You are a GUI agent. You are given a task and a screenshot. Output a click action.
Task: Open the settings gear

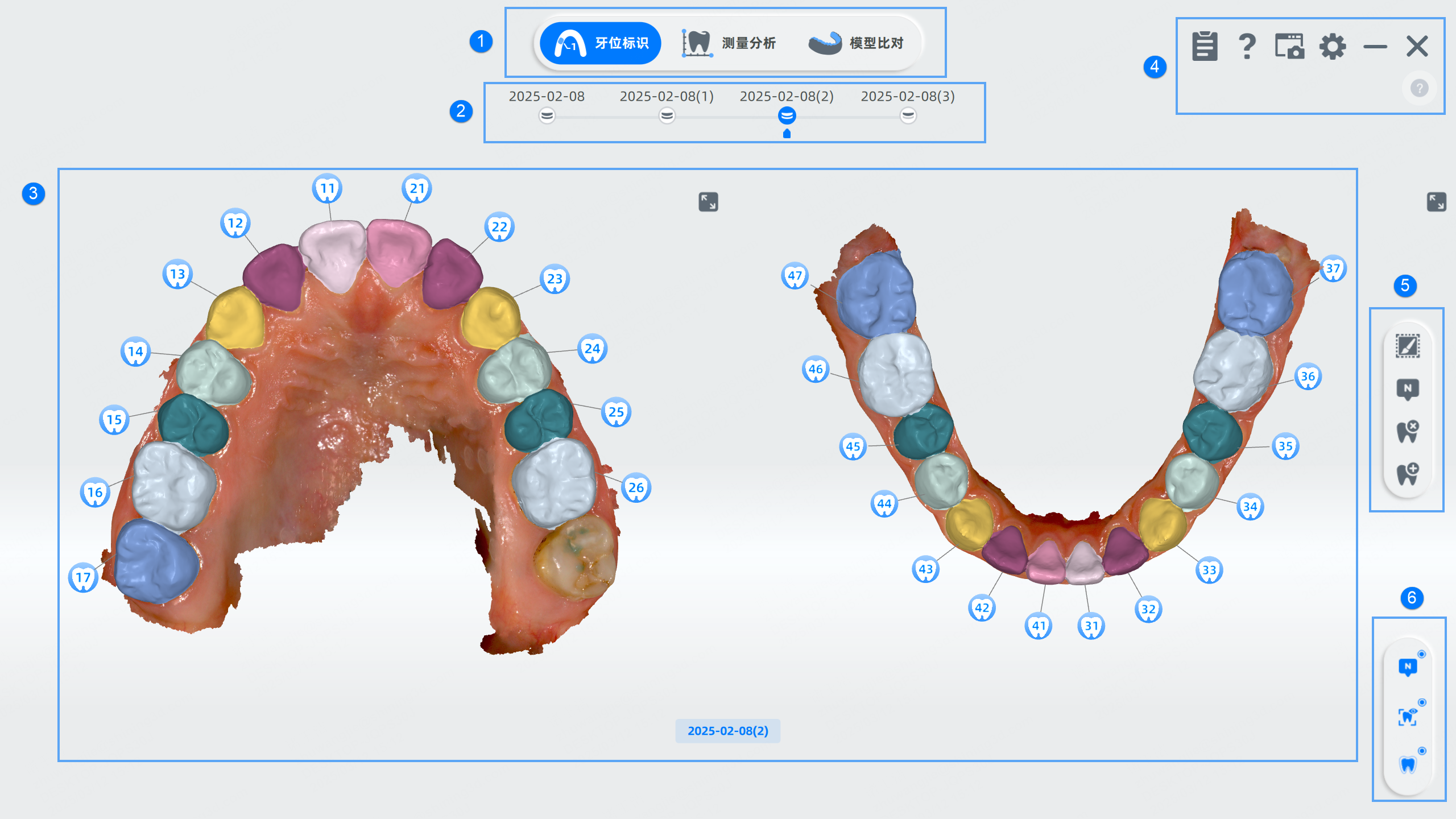pos(1333,46)
